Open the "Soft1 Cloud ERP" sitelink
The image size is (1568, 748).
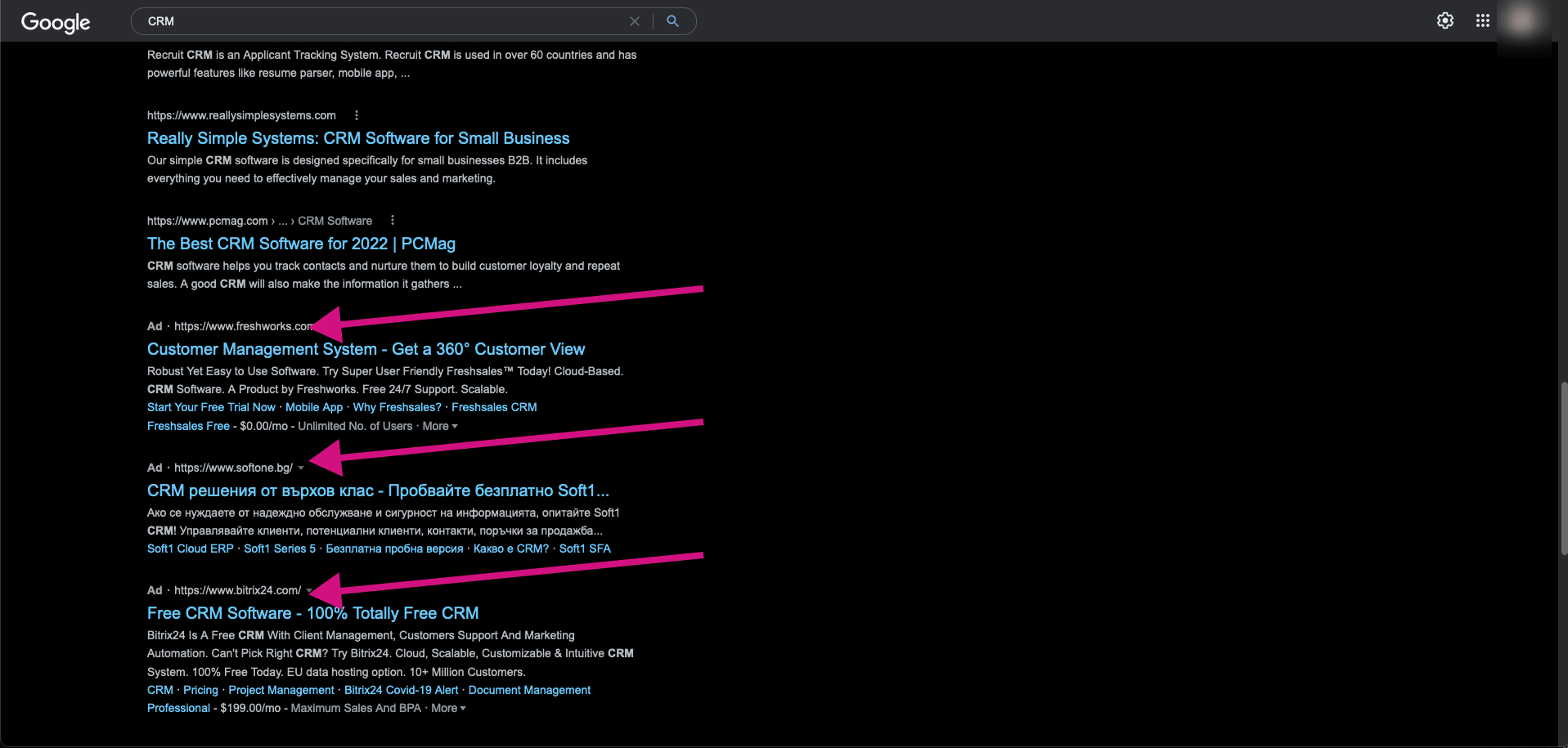point(190,549)
